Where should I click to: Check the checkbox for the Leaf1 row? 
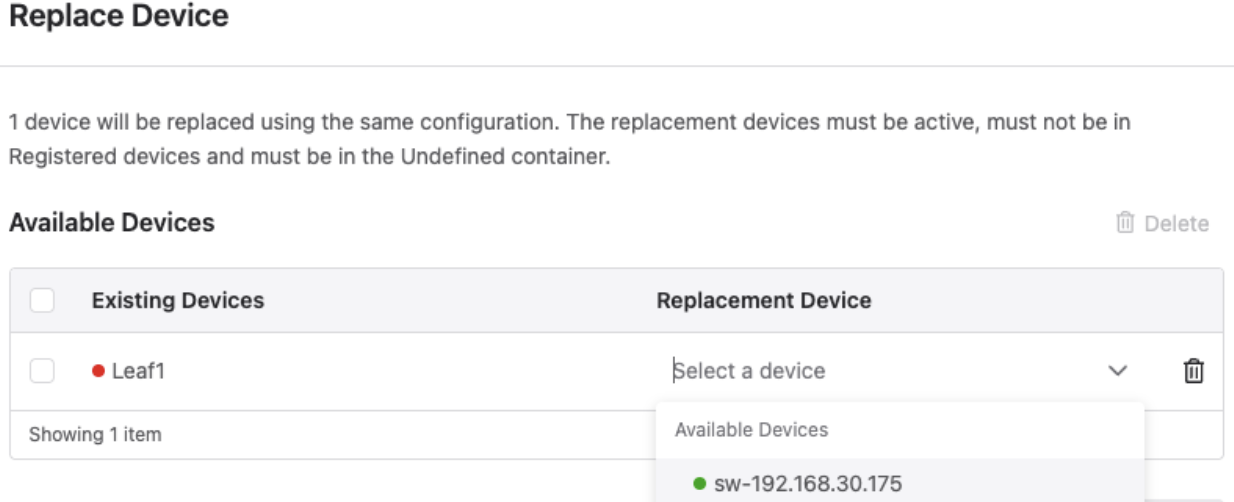pyautogui.click(x=42, y=372)
